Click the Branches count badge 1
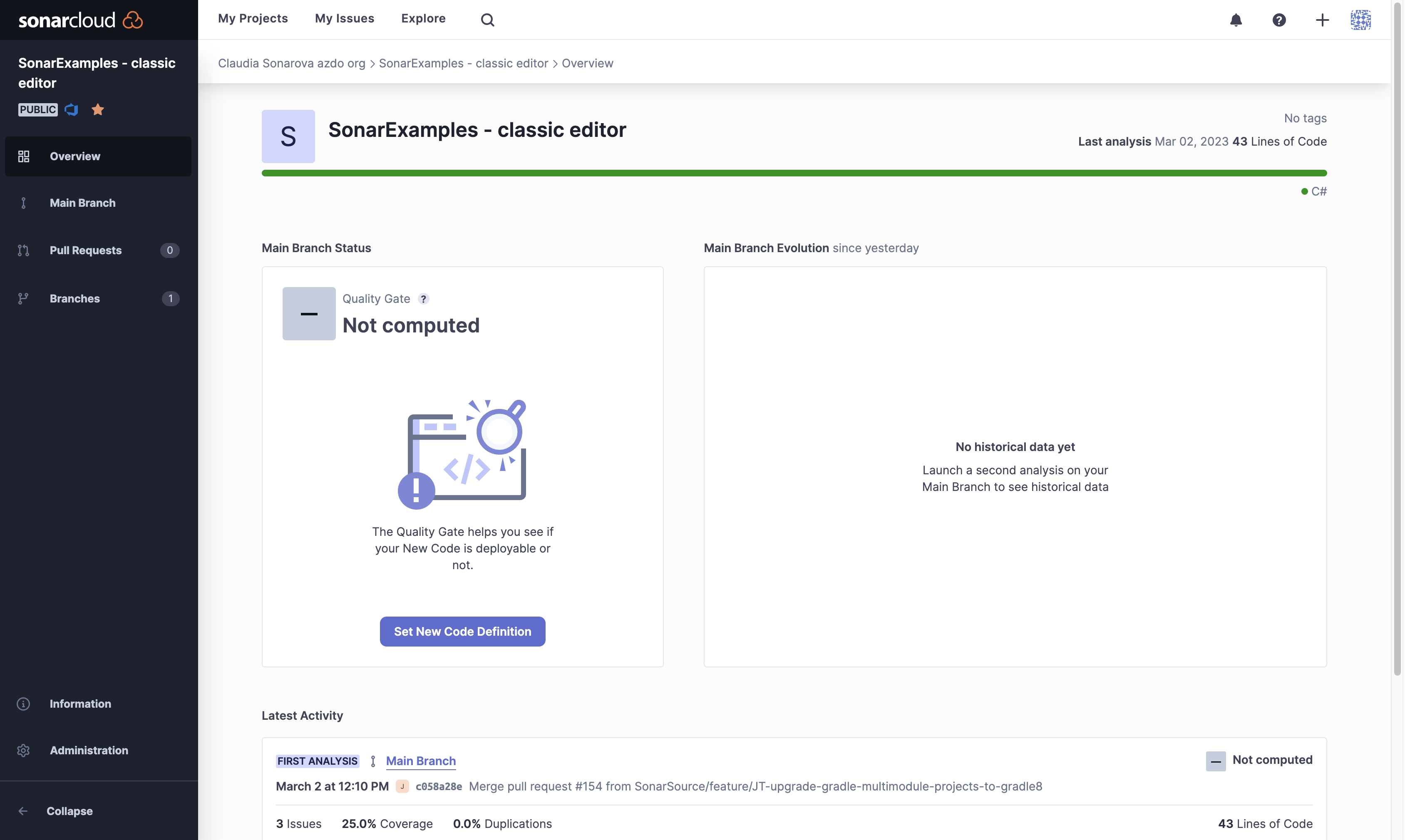 click(170, 298)
